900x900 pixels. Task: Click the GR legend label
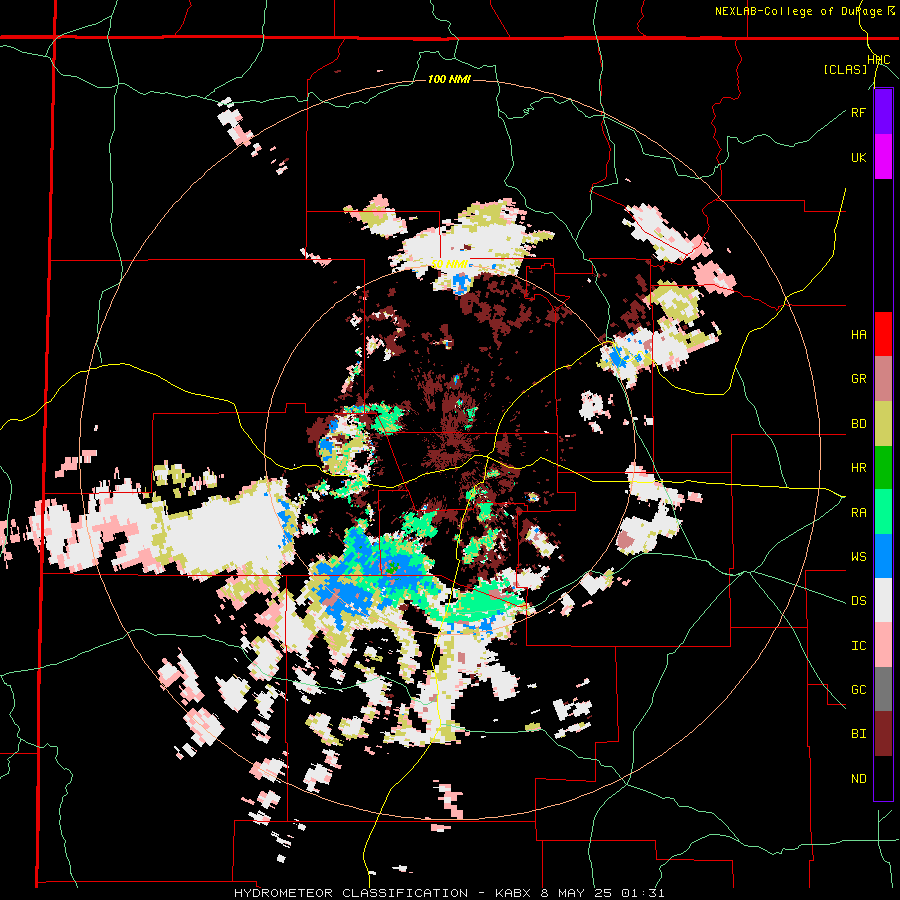tap(858, 379)
